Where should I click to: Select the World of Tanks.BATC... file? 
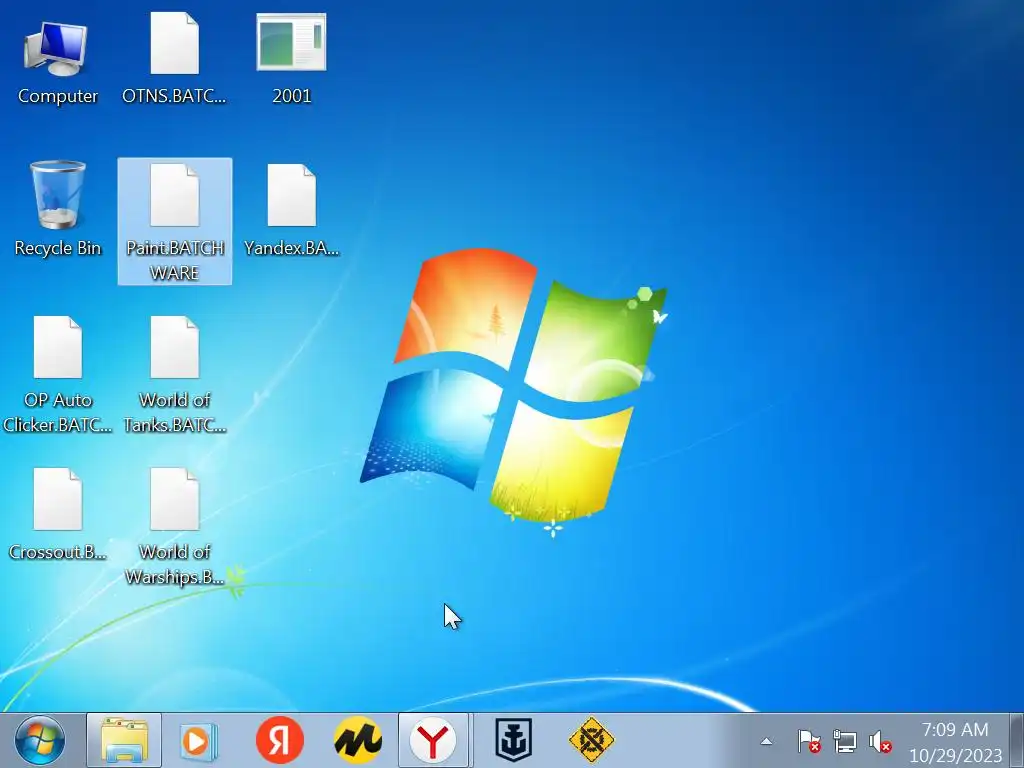(x=175, y=375)
